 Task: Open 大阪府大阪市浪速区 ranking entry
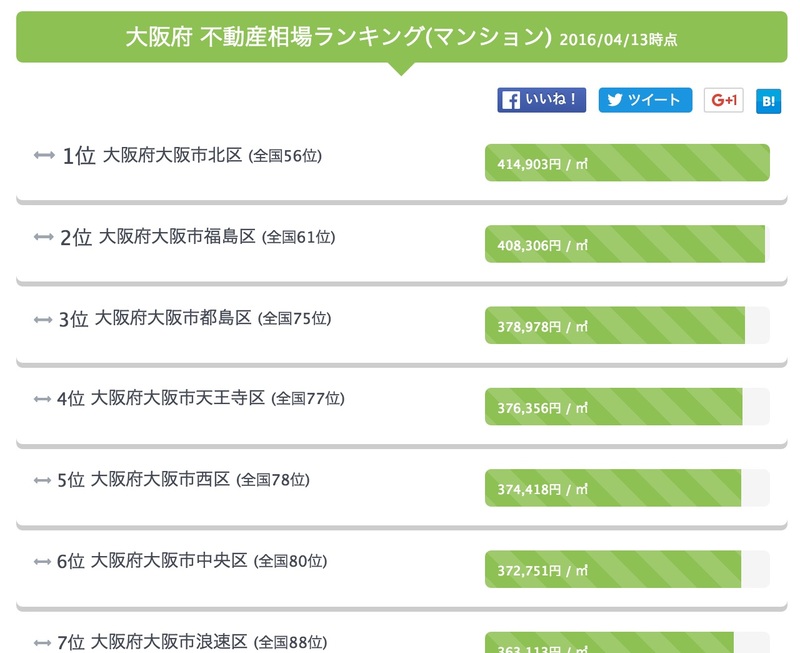click(169, 642)
